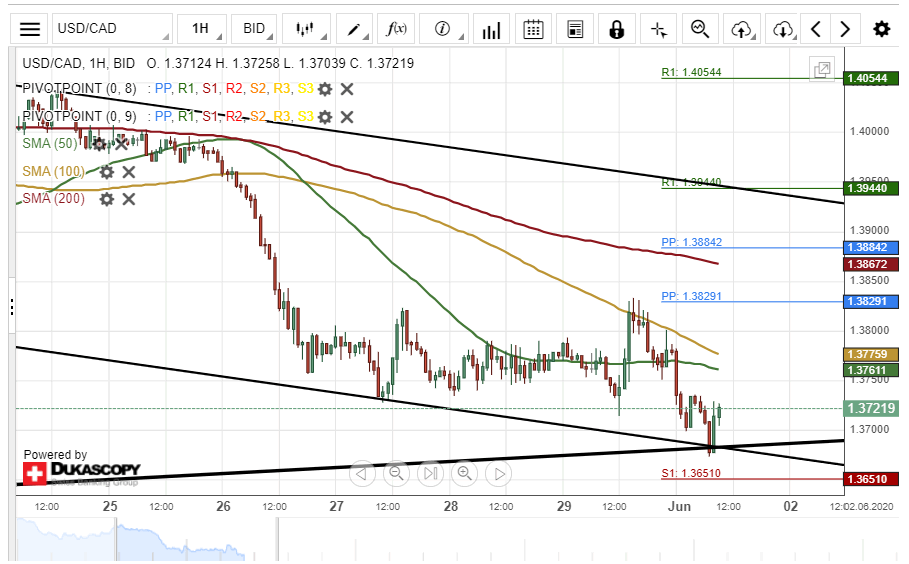Click the Jun date label on time axis
The height and width of the screenshot is (564, 909).
point(679,507)
